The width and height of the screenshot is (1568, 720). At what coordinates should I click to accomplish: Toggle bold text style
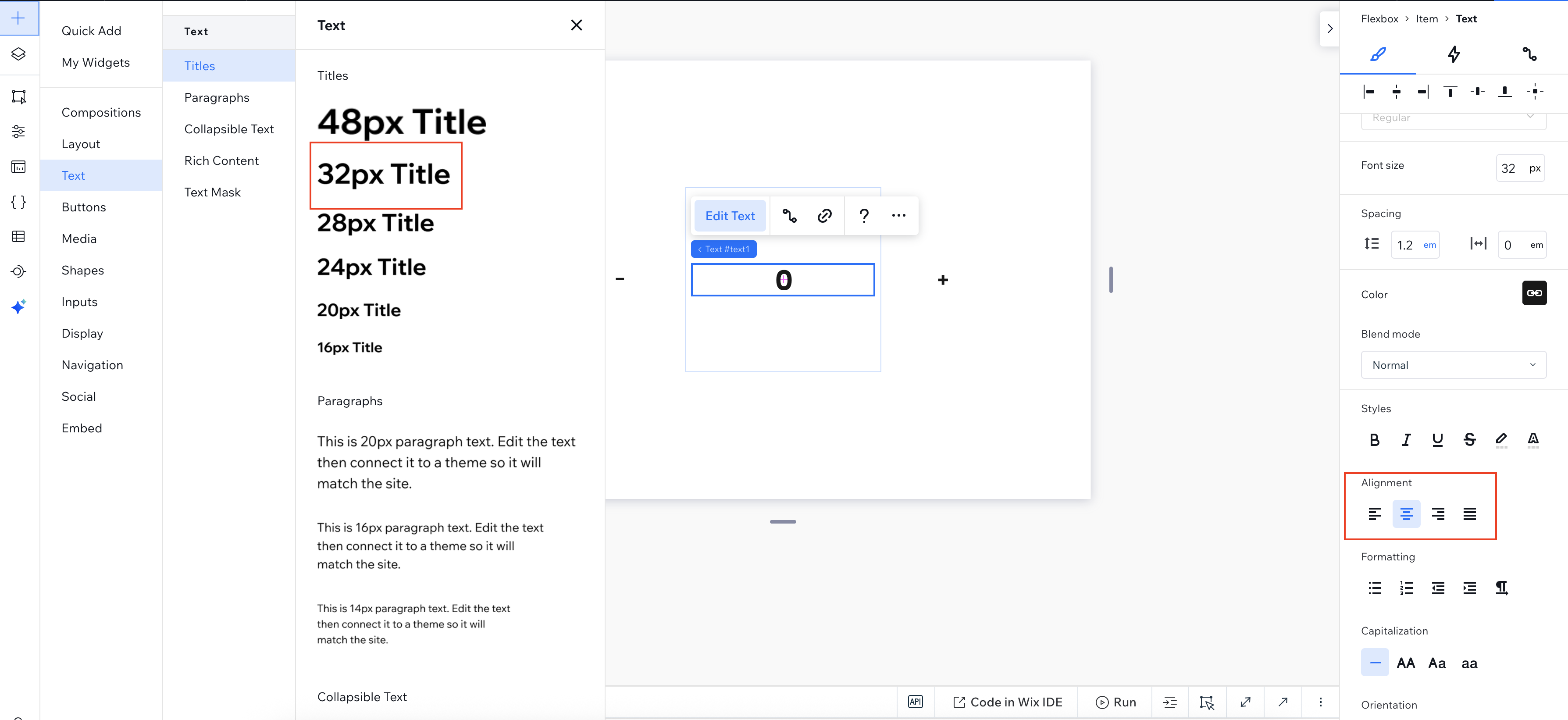coord(1375,439)
